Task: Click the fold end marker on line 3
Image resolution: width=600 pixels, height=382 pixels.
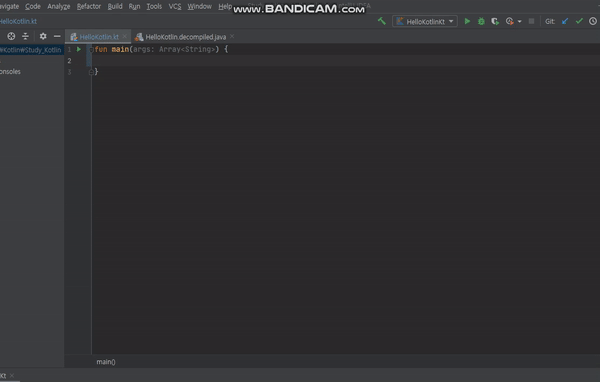Action: [x=91, y=72]
